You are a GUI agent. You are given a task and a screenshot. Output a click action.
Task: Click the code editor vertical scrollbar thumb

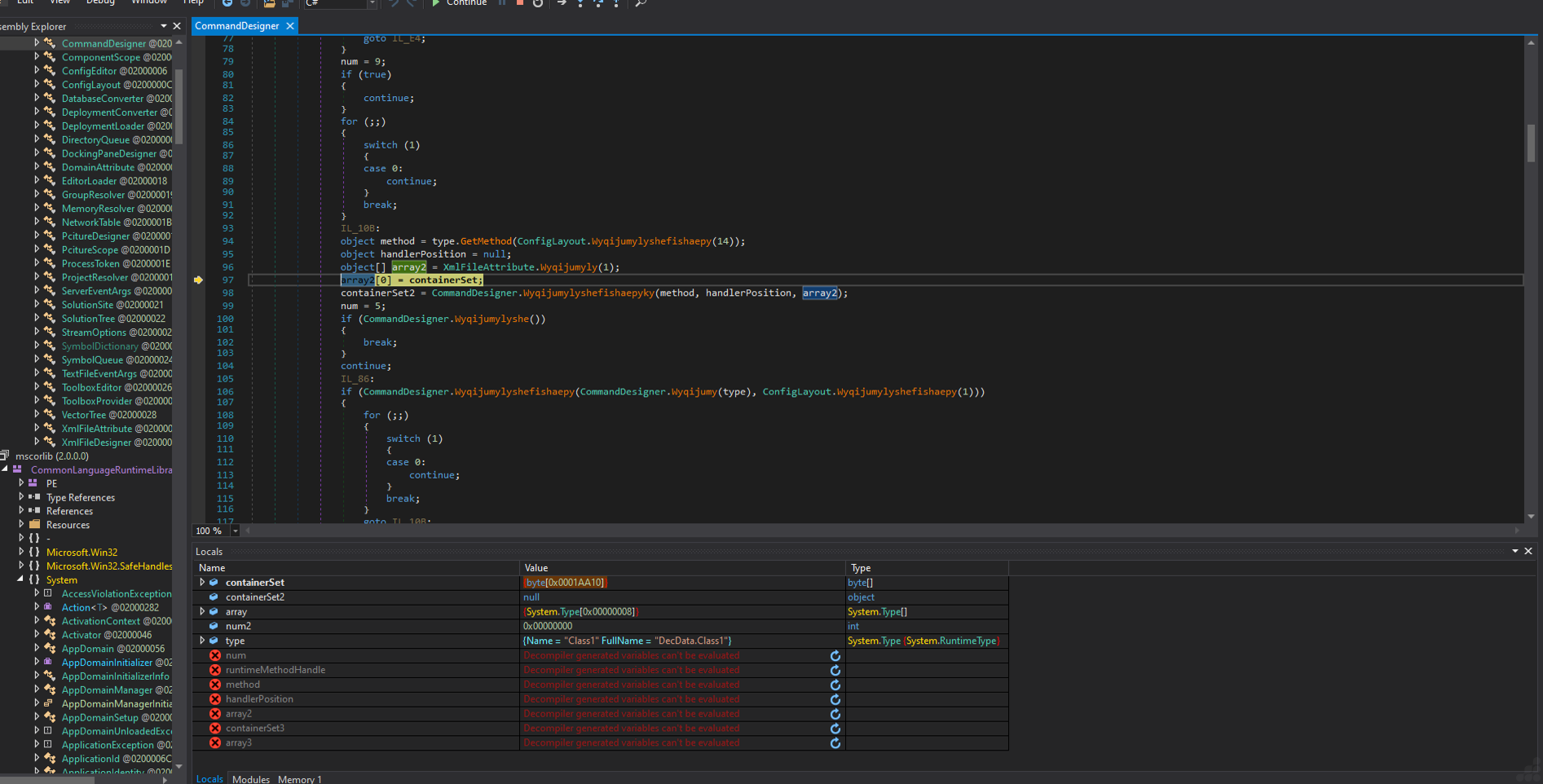tap(1531, 143)
